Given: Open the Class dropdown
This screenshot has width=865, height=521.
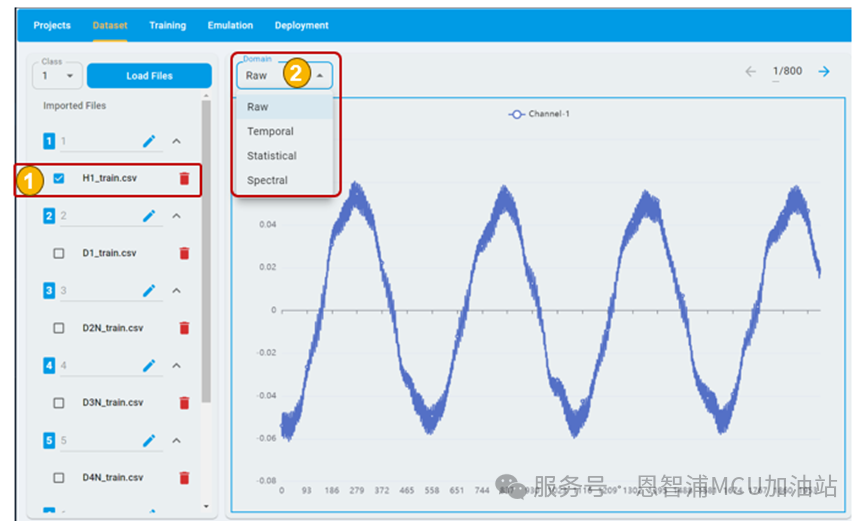Looking at the screenshot, I should point(57,75).
